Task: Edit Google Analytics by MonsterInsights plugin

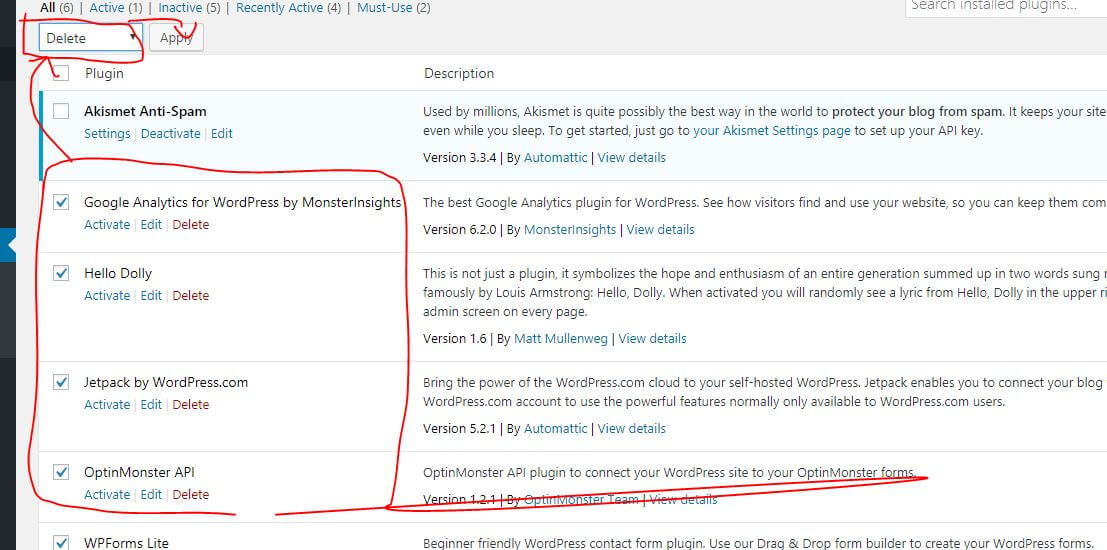Action: coord(151,225)
